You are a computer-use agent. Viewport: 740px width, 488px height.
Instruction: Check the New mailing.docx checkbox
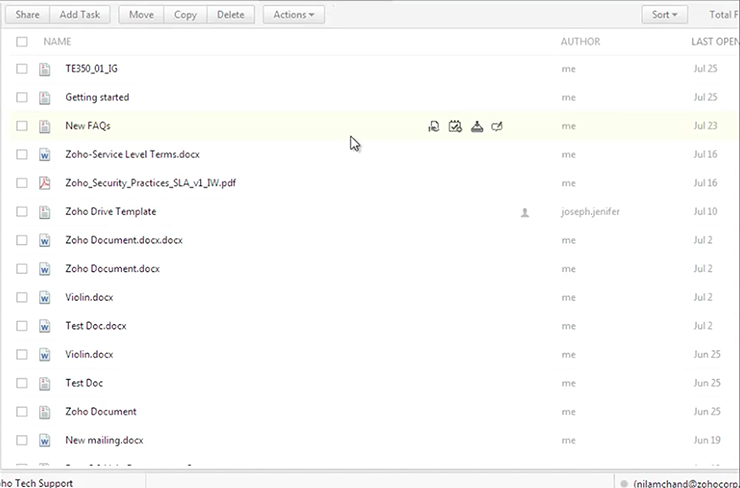(x=22, y=440)
